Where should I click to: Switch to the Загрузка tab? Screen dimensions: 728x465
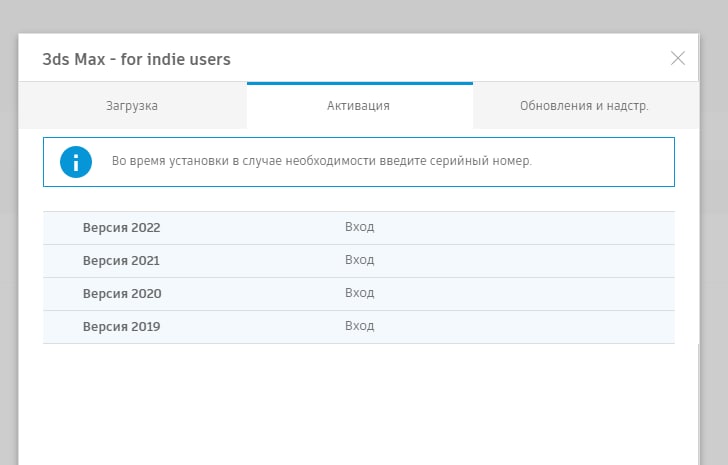[132, 106]
